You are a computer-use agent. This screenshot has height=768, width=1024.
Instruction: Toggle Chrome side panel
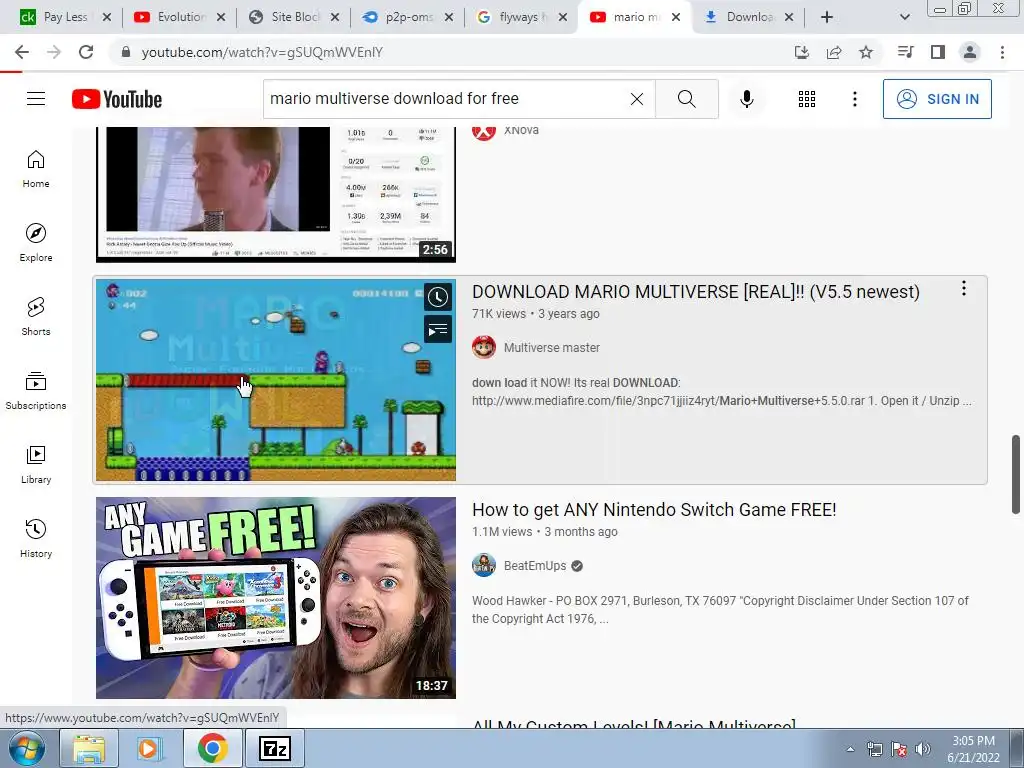(x=938, y=52)
